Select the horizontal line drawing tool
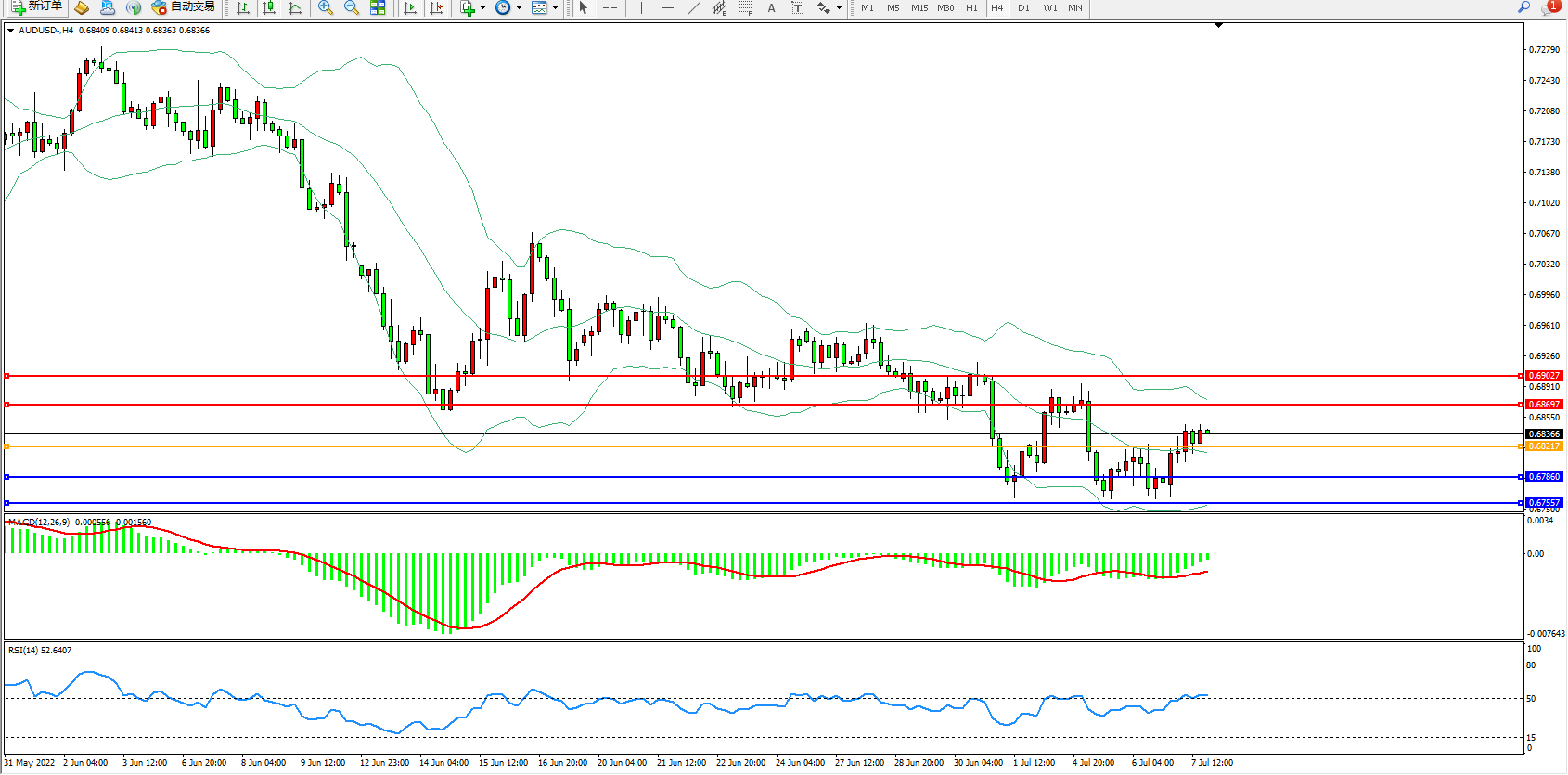 (667, 7)
